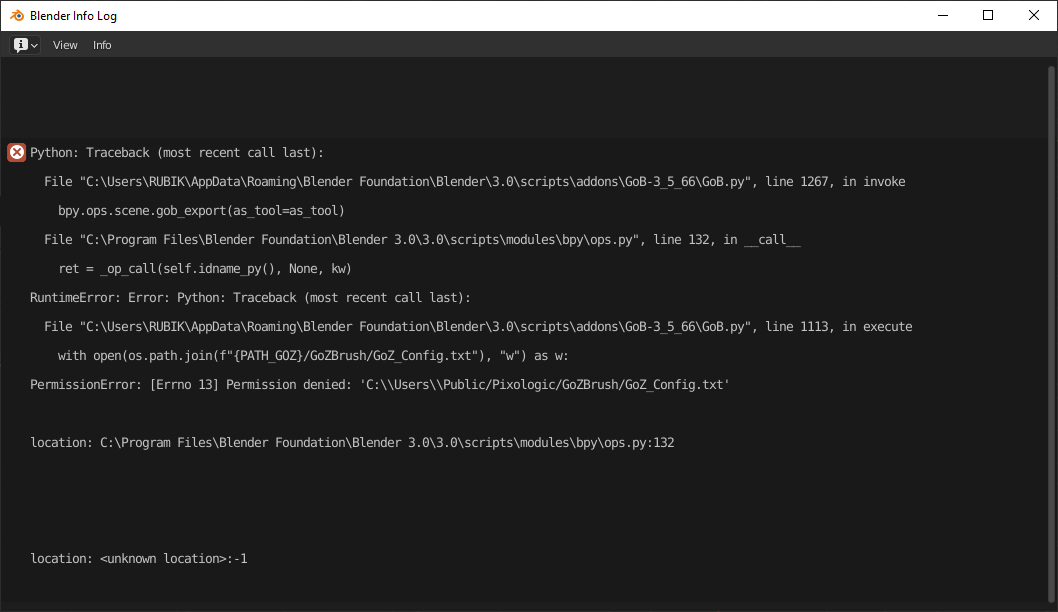Select the with open GoZ_Config.txt code line
The image size is (1058, 612).
tap(313, 356)
